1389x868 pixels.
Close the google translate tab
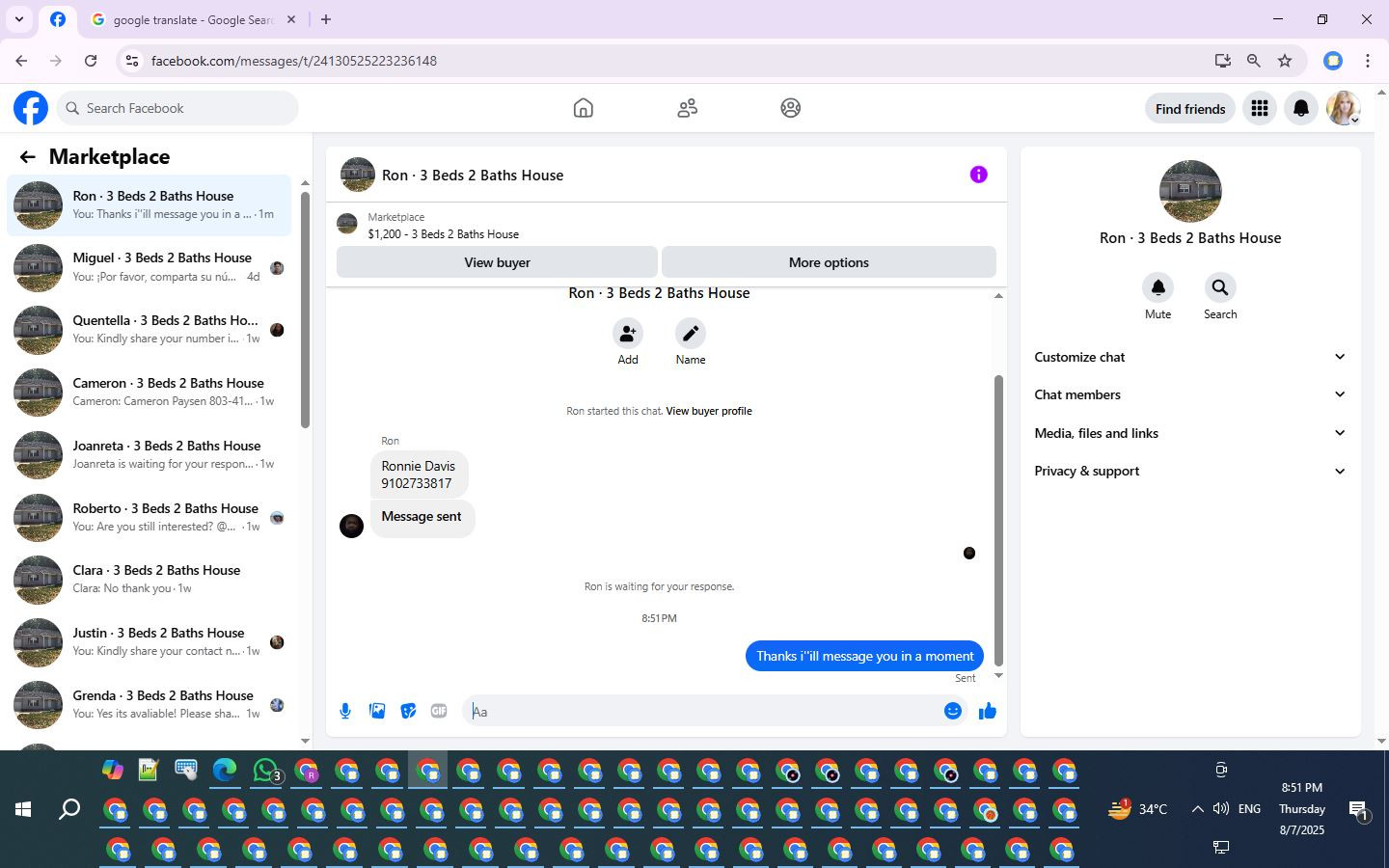(x=291, y=19)
